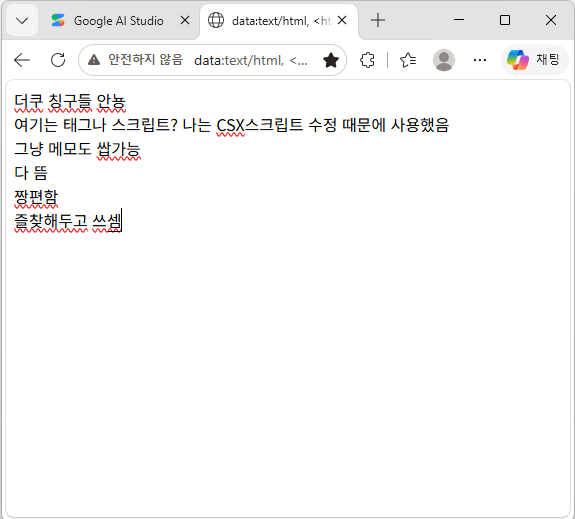Screen dimensions: 575x519
Task: Switch to the Google AI Studio tab
Action: pyautogui.click(x=118, y=21)
